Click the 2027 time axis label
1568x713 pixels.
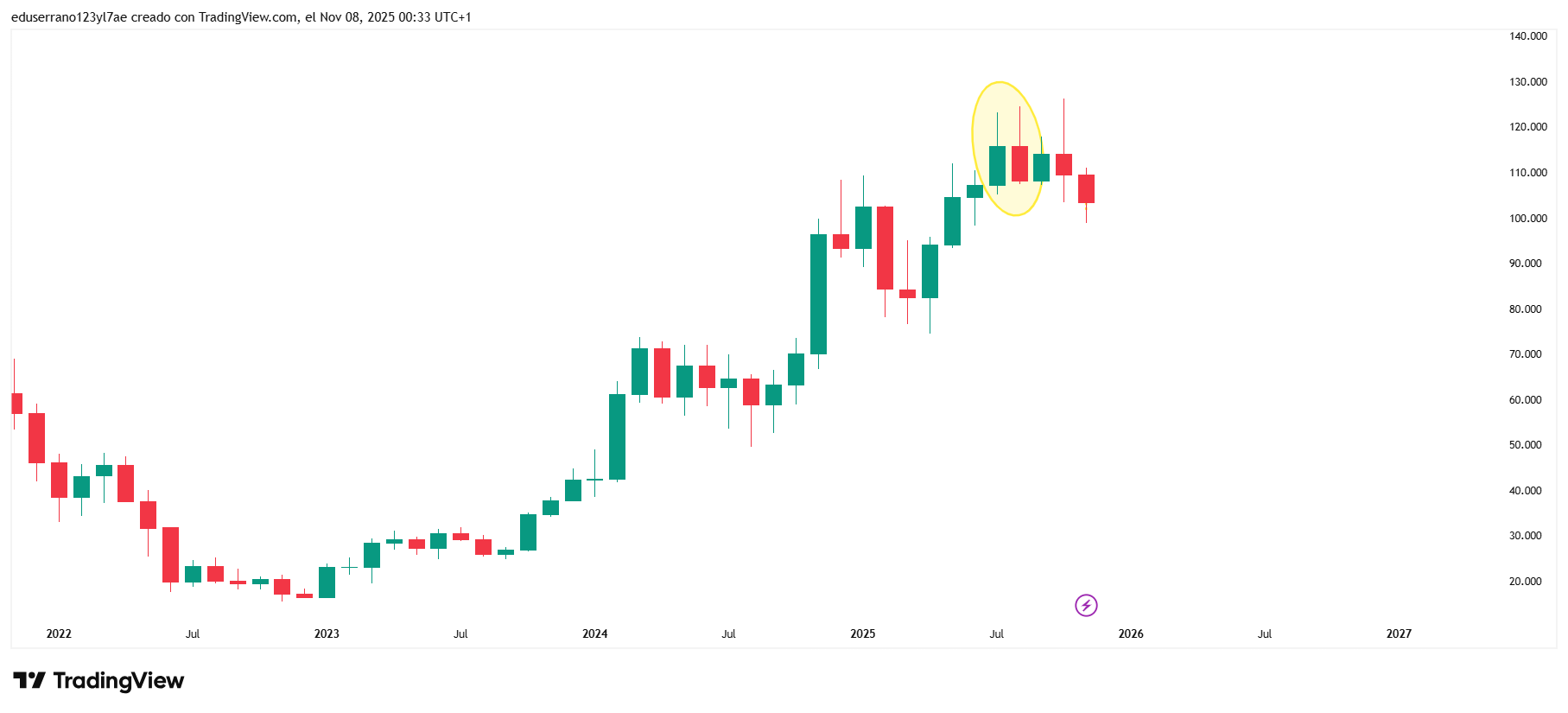(1399, 633)
